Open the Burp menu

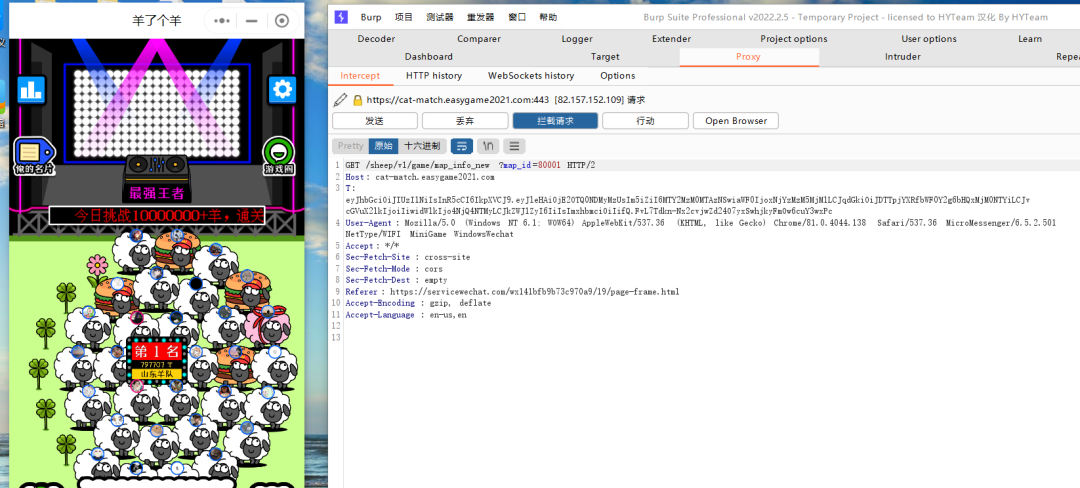tap(371, 17)
